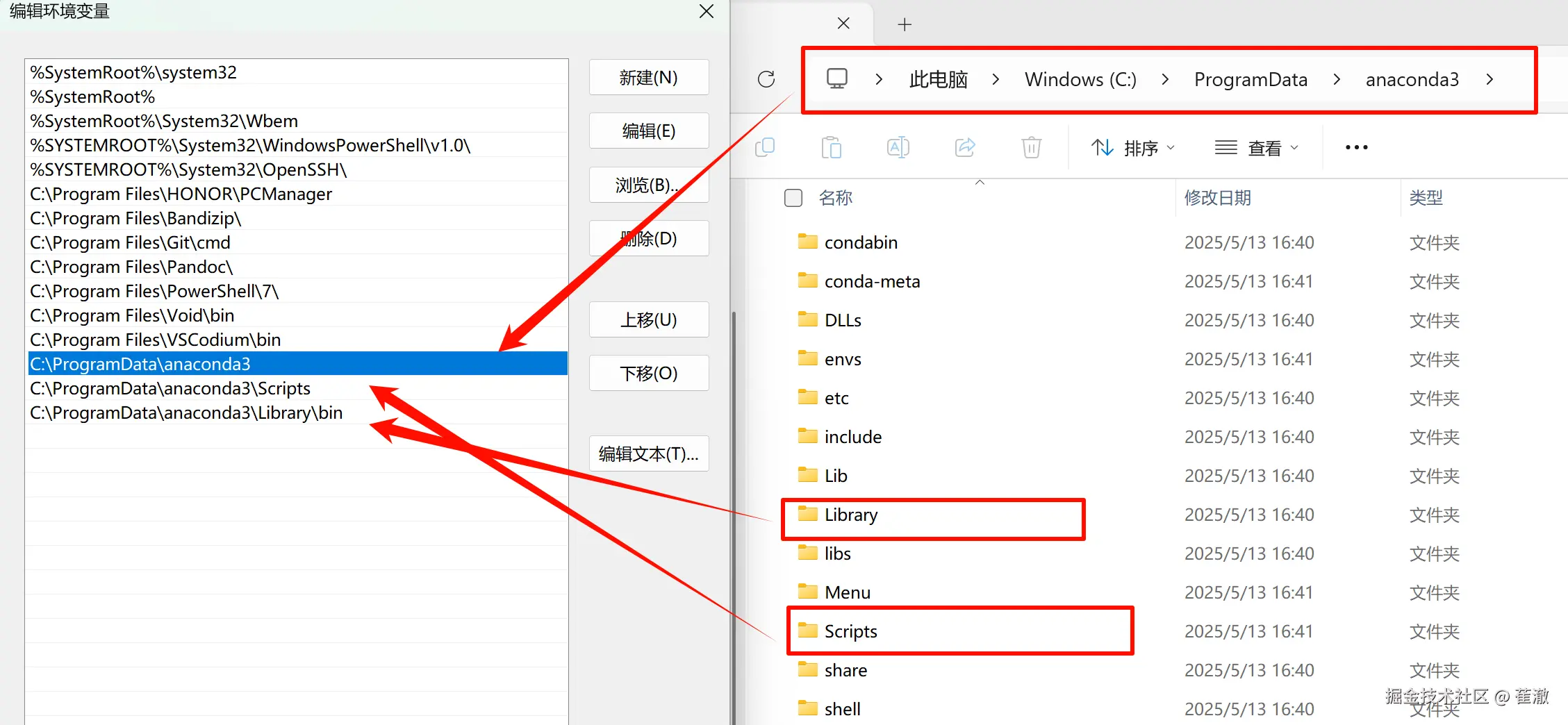Select the C:\Program Files\Git\cmd entry
This screenshot has height=725, width=1568.
(x=297, y=242)
